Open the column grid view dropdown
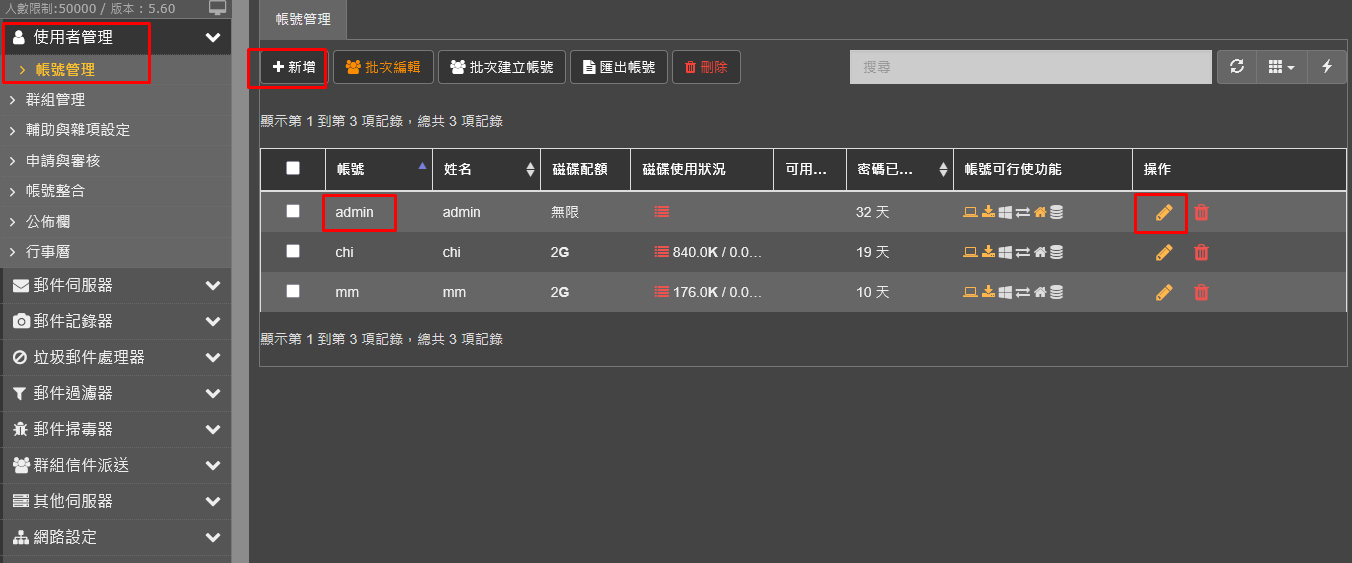The height and width of the screenshot is (563, 1352). (1281, 67)
